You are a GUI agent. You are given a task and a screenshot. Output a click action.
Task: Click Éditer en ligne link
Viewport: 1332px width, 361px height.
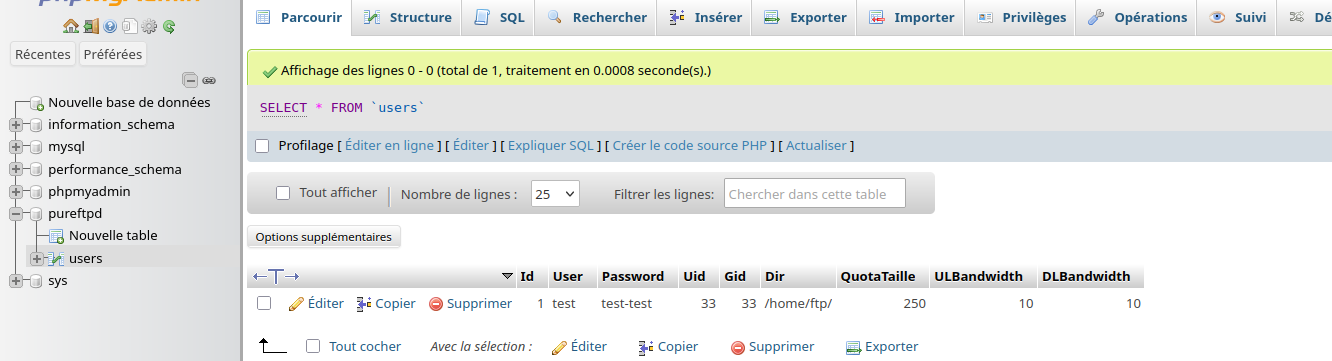pos(389,146)
